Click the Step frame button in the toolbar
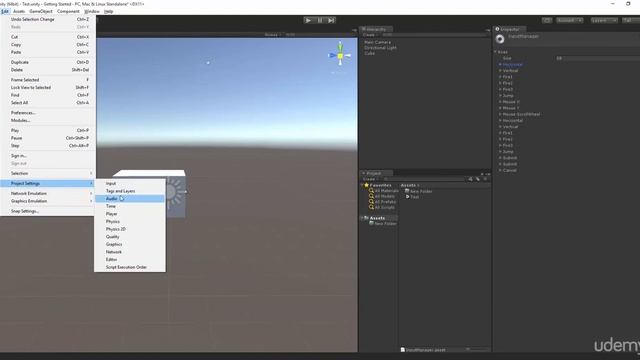Viewport: 640px width, 360px height. (x=331, y=20)
